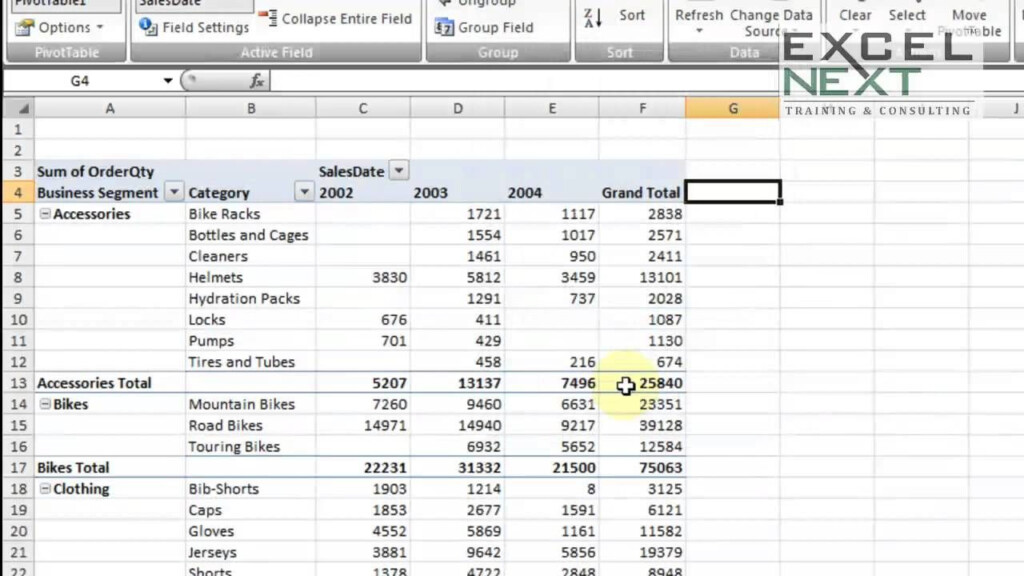The height and width of the screenshot is (576, 1024).
Task: Click the 'Bib-Shorts' cell
Action: (x=251, y=488)
